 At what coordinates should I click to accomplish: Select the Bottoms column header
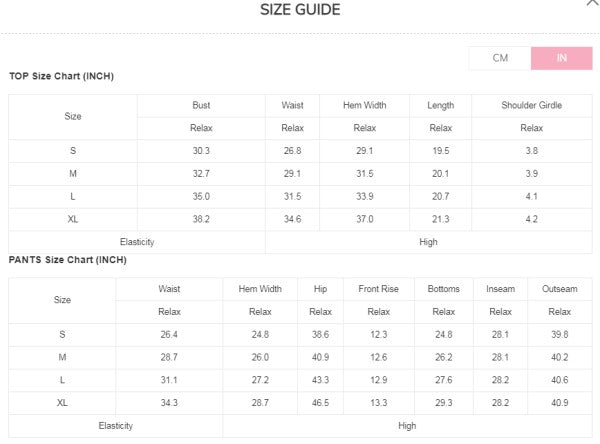(443, 289)
